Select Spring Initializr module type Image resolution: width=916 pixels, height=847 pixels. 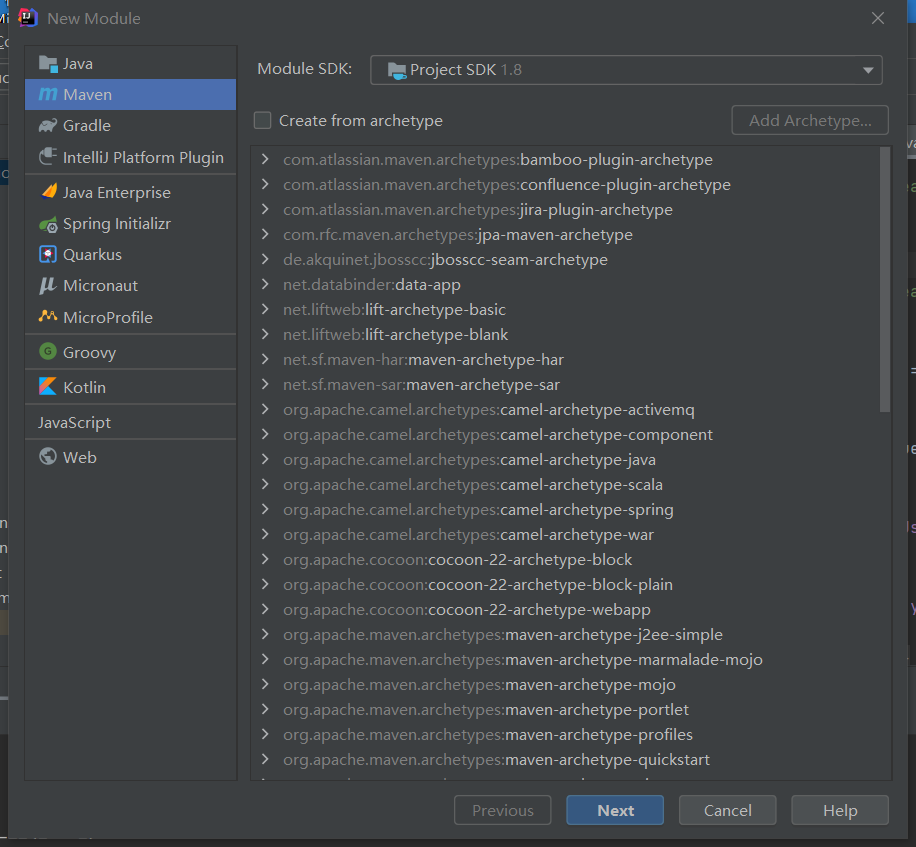(131, 224)
